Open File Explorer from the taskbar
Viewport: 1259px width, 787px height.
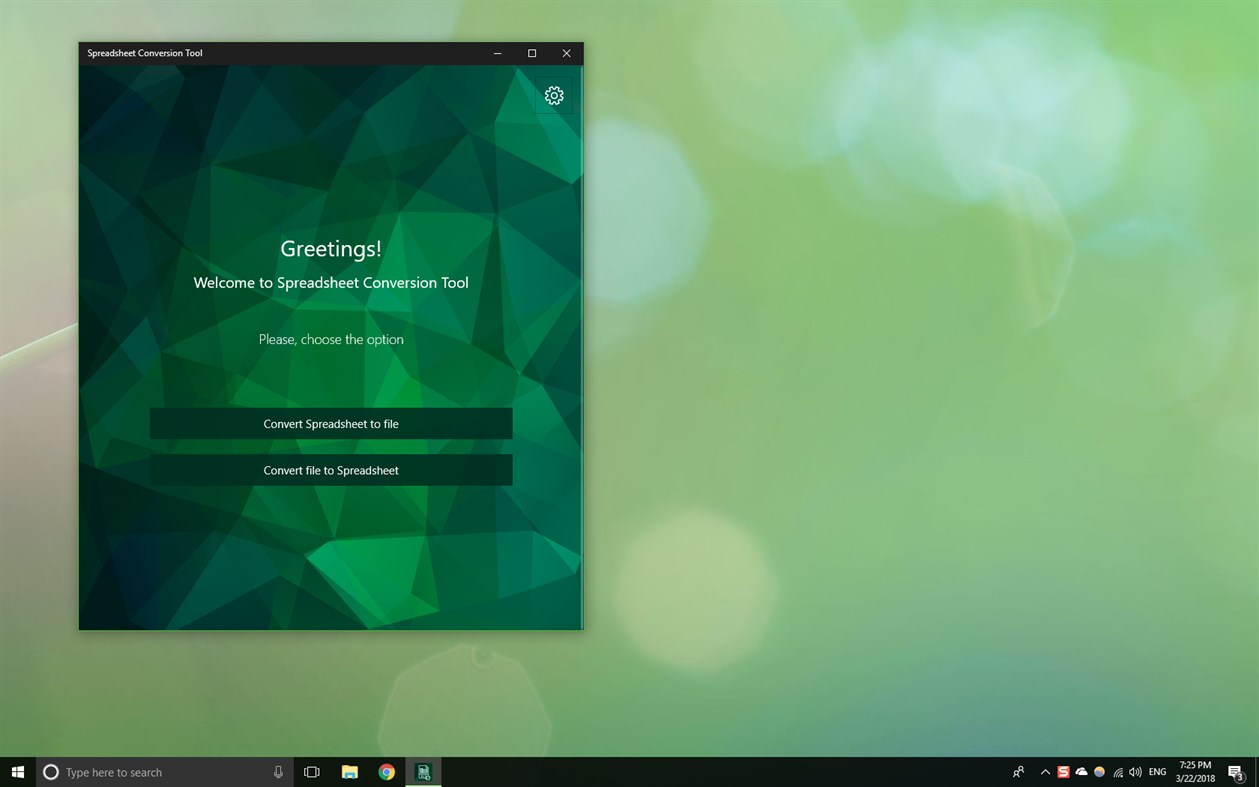pyautogui.click(x=349, y=771)
